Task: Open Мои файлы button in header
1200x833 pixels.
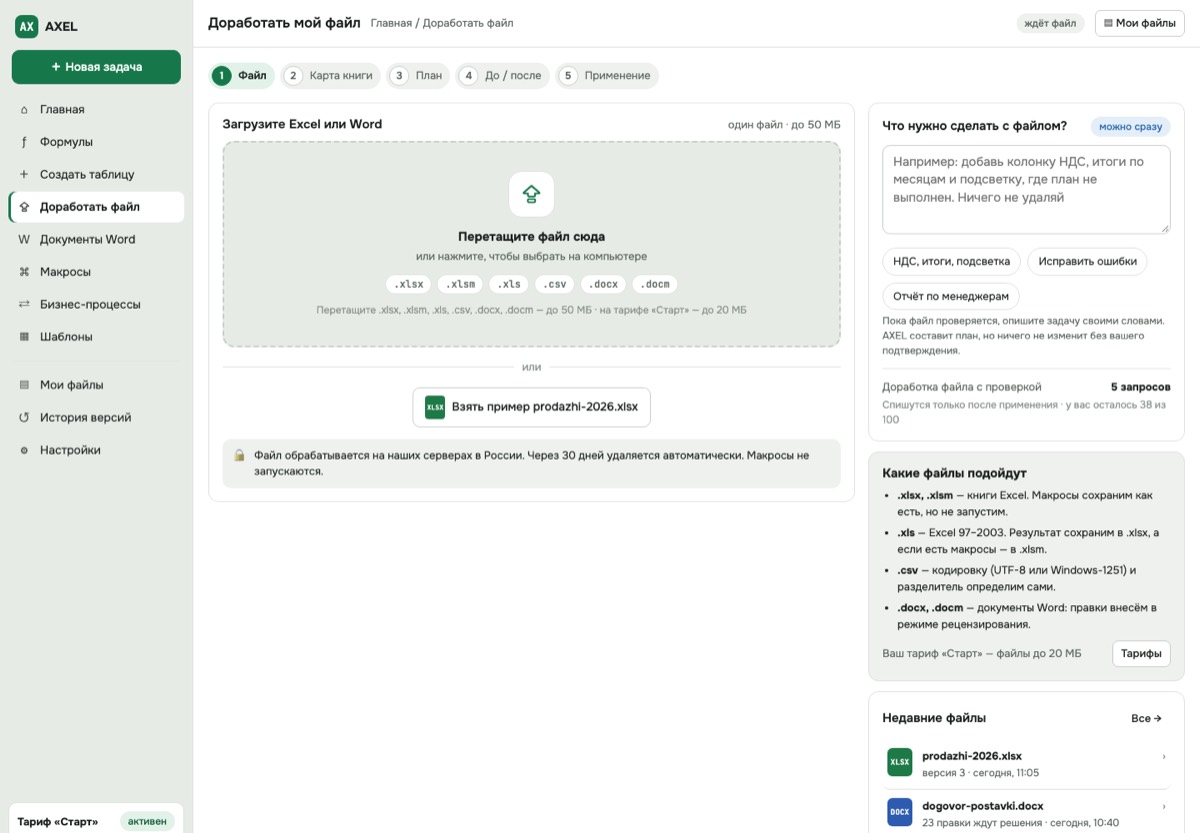Action: pyautogui.click(x=1140, y=23)
